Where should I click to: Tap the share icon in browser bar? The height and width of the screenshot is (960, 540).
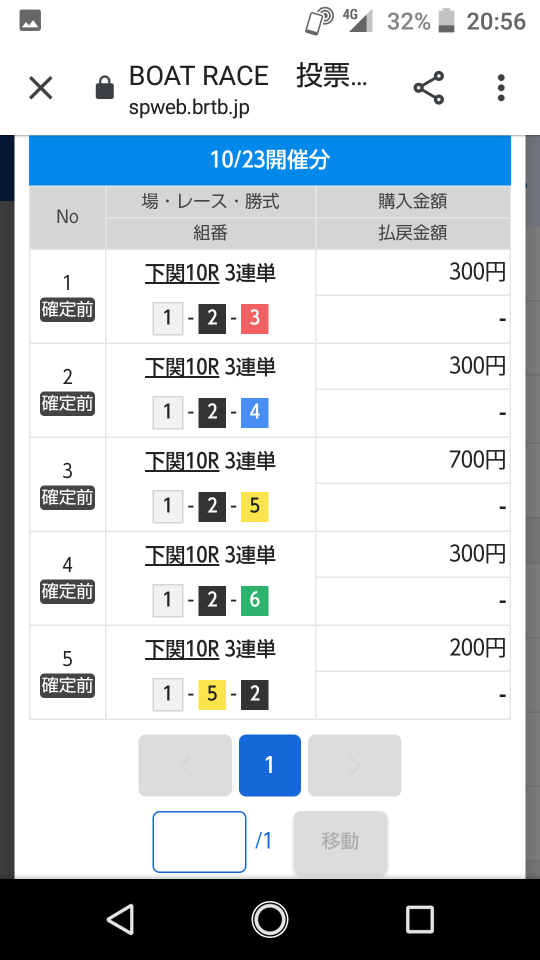429,88
